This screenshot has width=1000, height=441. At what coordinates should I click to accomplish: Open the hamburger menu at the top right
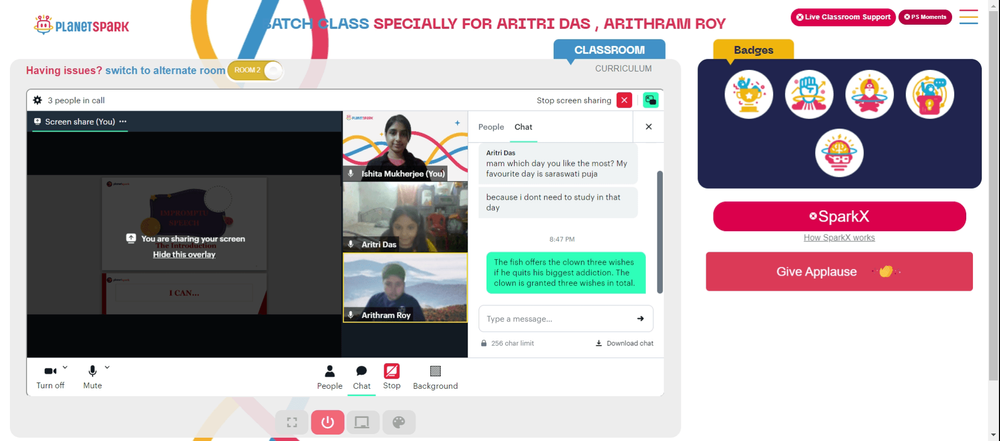click(x=968, y=17)
